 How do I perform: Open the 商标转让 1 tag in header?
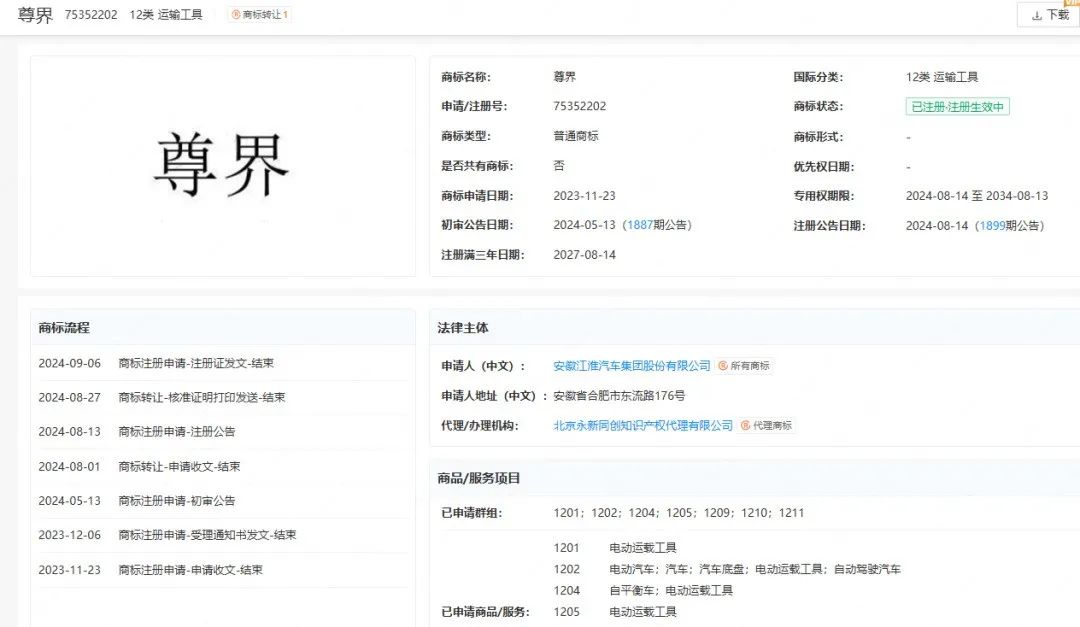pyautogui.click(x=260, y=14)
